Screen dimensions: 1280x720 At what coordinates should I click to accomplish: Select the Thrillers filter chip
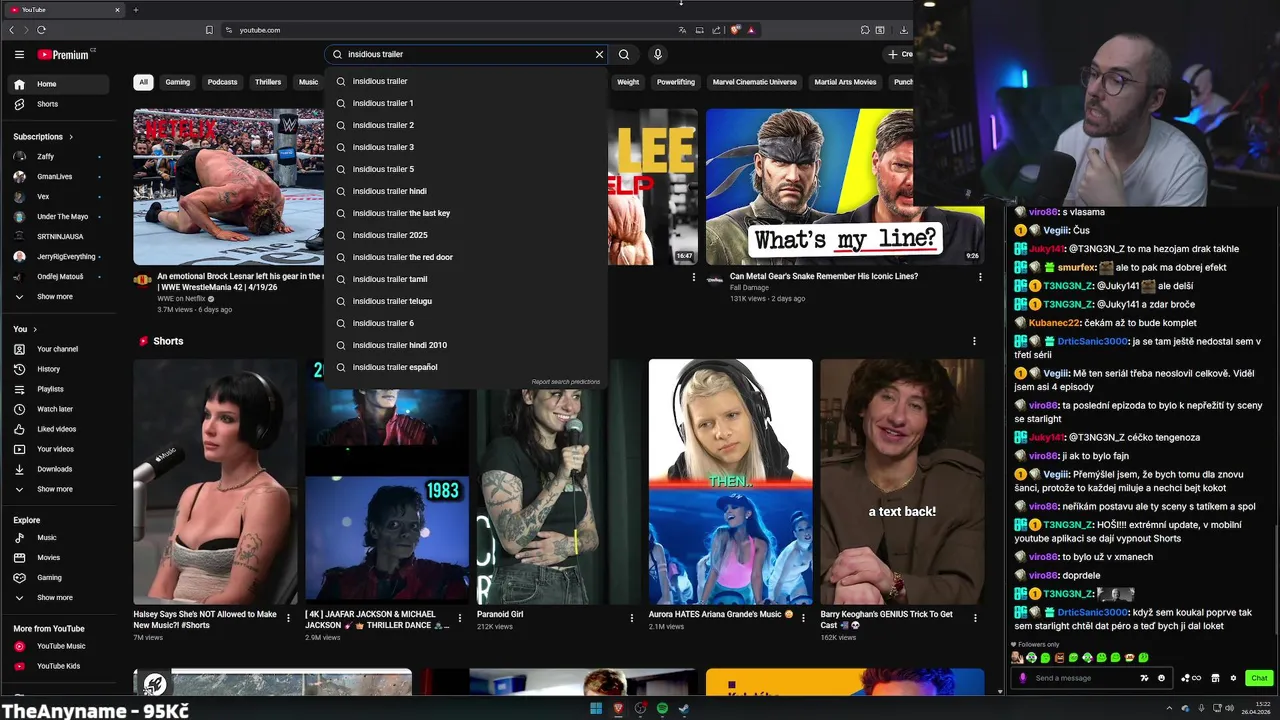pyautogui.click(x=268, y=82)
